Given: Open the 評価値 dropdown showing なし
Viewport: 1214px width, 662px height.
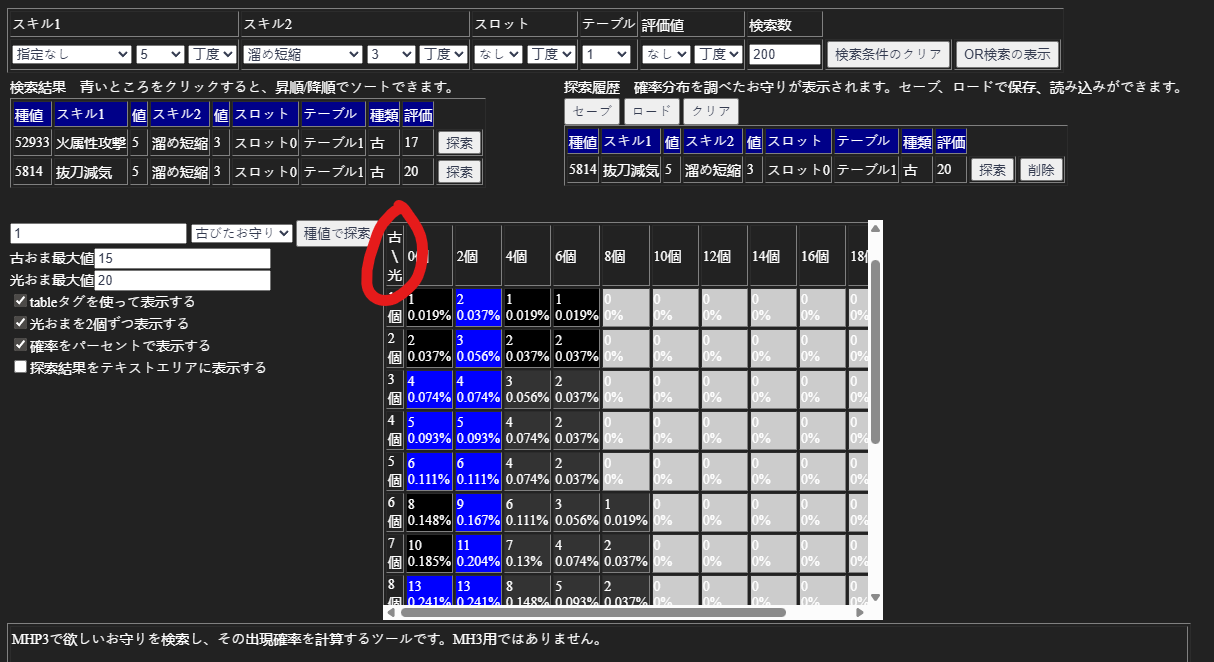Looking at the screenshot, I should point(665,54).
